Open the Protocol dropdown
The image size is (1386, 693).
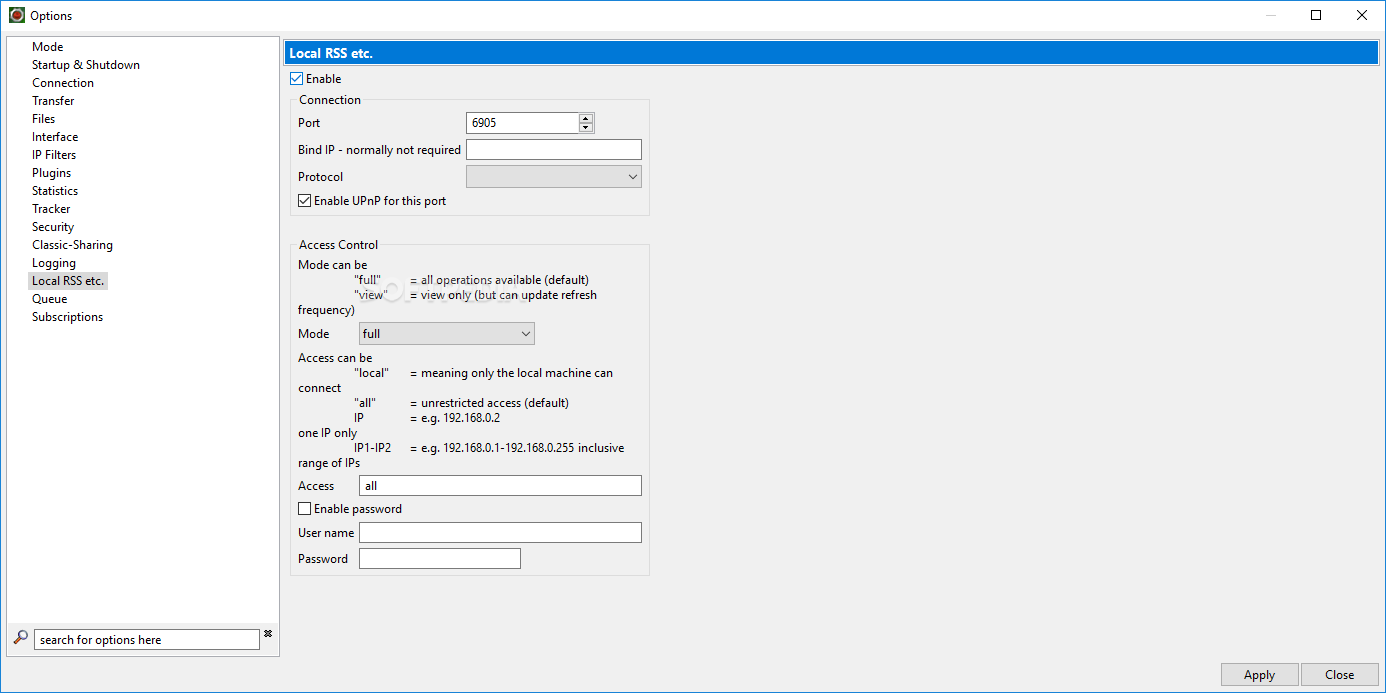[x=554, y=177]
